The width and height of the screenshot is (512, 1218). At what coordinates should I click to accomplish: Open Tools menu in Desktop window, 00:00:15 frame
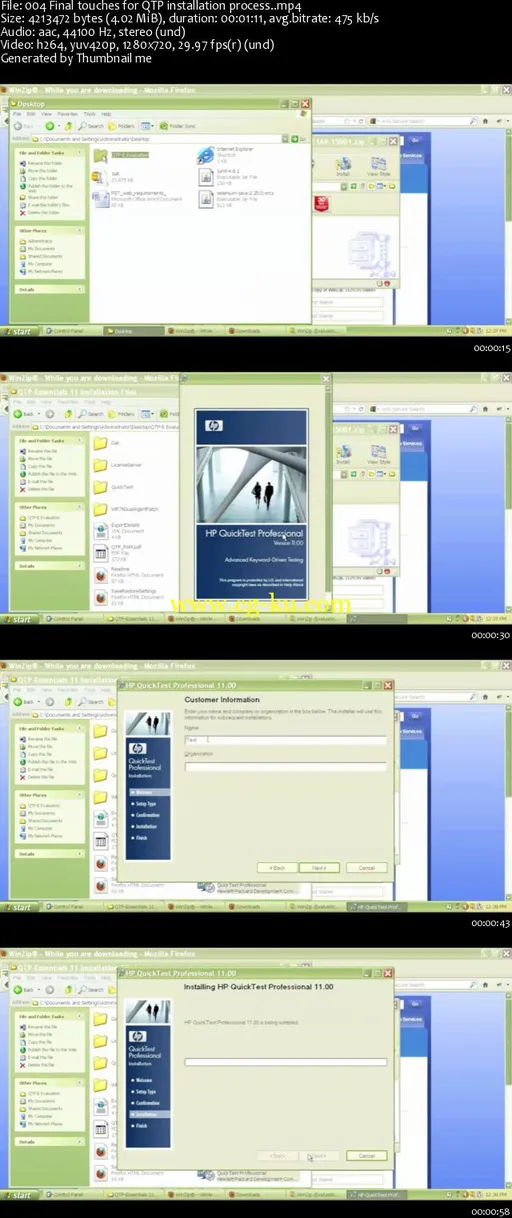(x=90, y=114)
